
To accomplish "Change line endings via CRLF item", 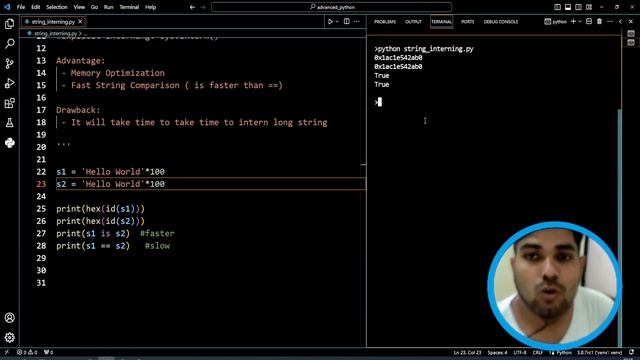I will point(538,352).
